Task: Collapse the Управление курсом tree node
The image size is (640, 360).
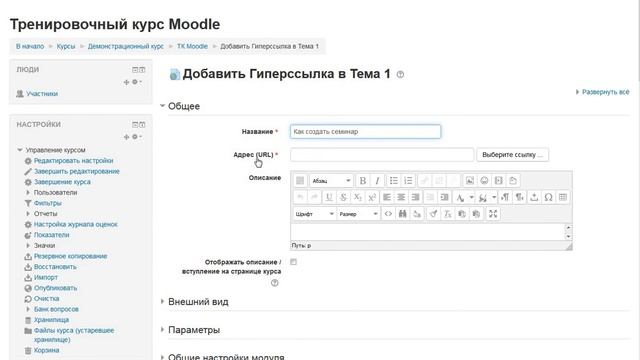Action: pos(20,150)
